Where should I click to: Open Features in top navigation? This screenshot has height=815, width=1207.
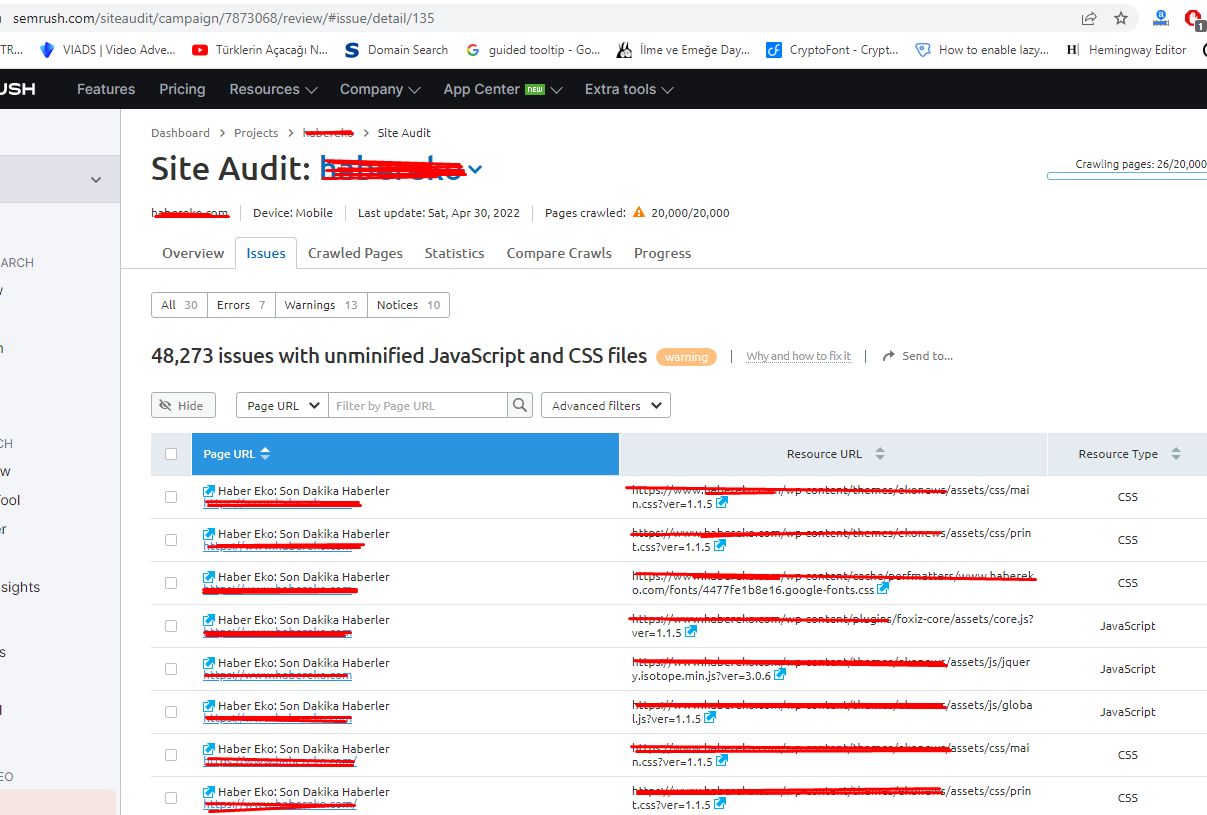coord(106,89)
